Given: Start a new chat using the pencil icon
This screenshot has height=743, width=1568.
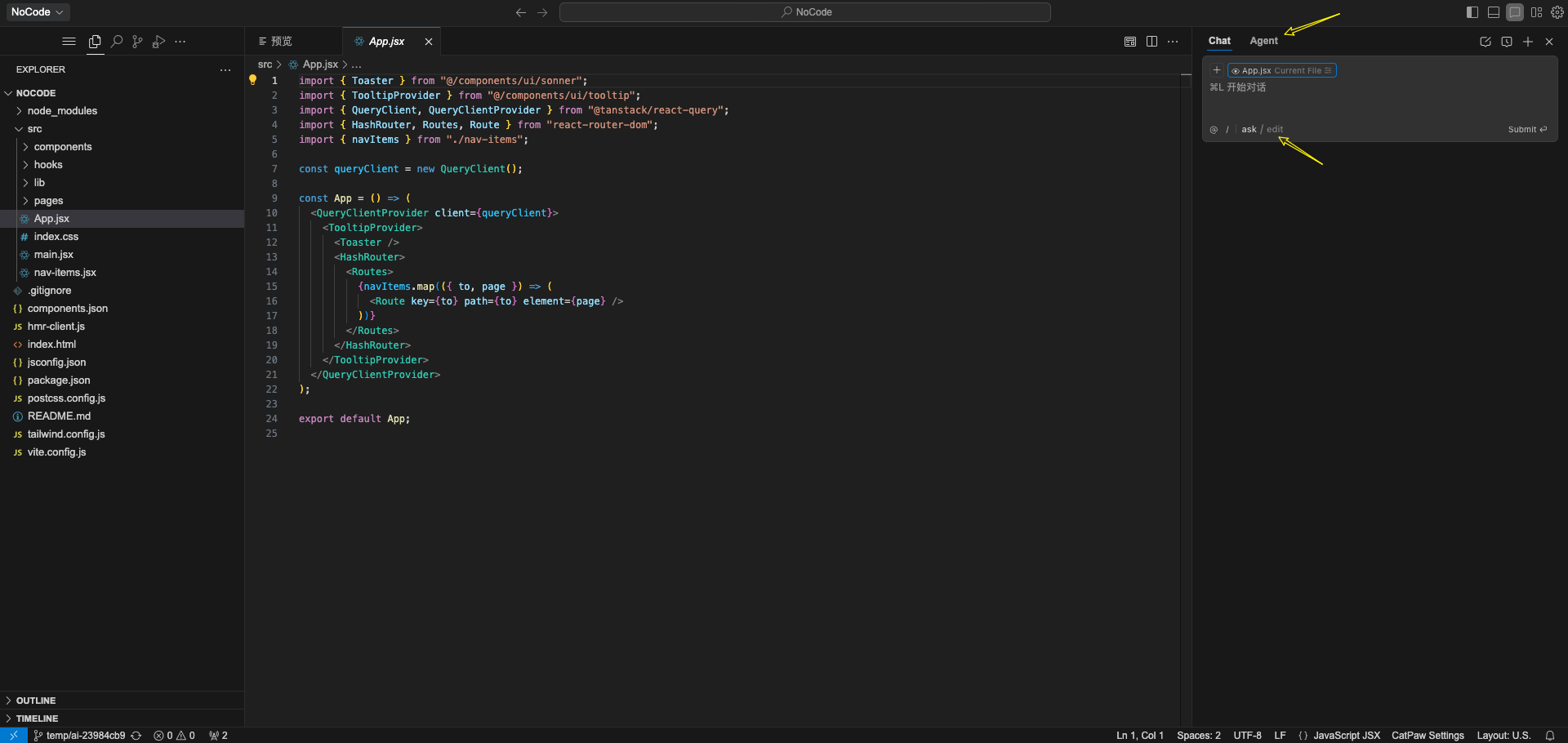Looking at the screenshot, I should tap(1486, 42).
